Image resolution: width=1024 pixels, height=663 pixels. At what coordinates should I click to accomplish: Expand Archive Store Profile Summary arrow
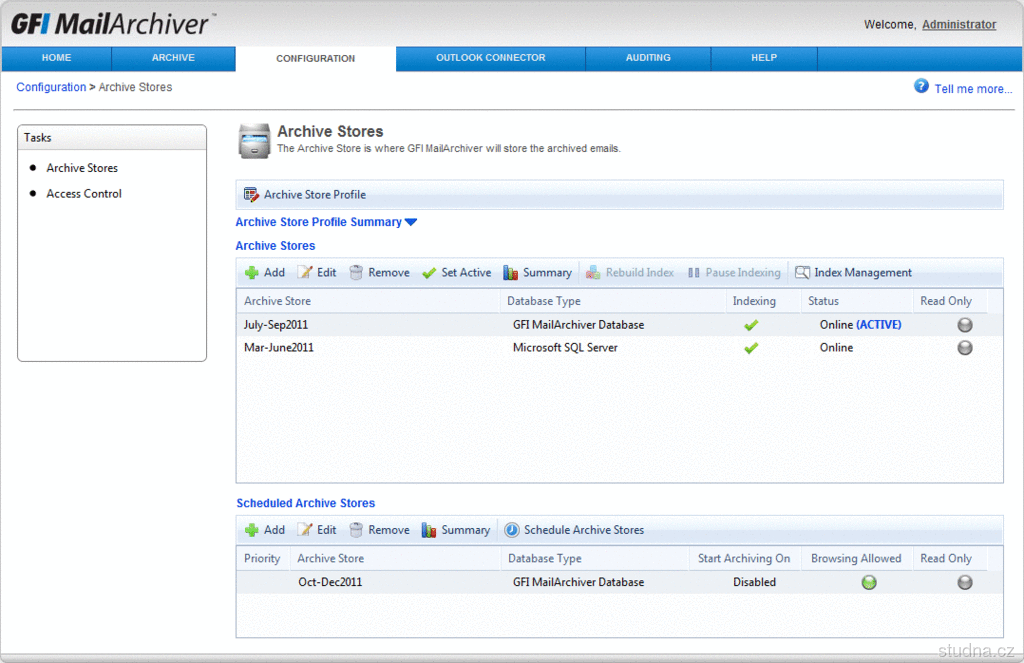(411, 222)
